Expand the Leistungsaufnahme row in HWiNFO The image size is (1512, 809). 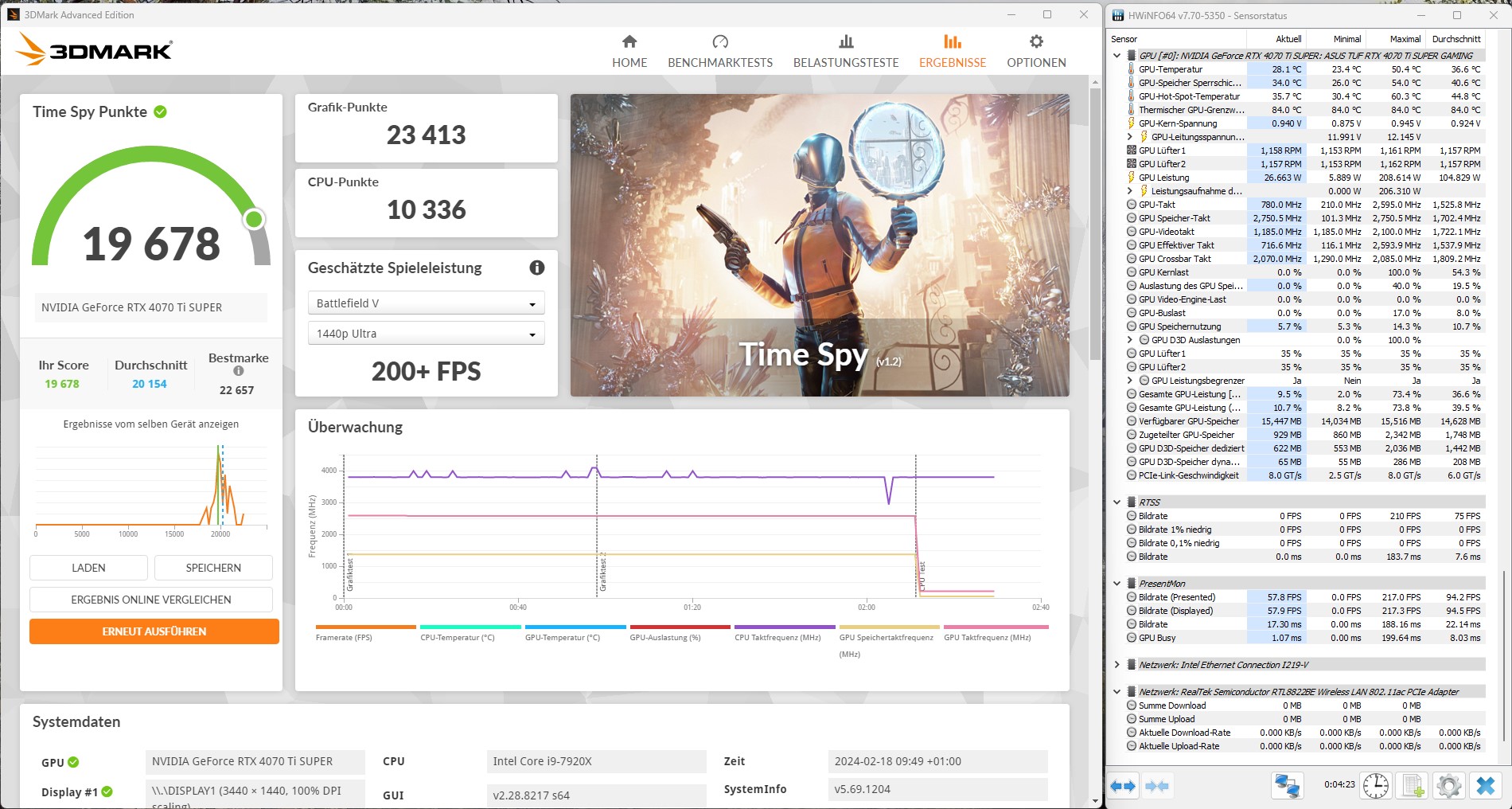[x=1129, y=191]
